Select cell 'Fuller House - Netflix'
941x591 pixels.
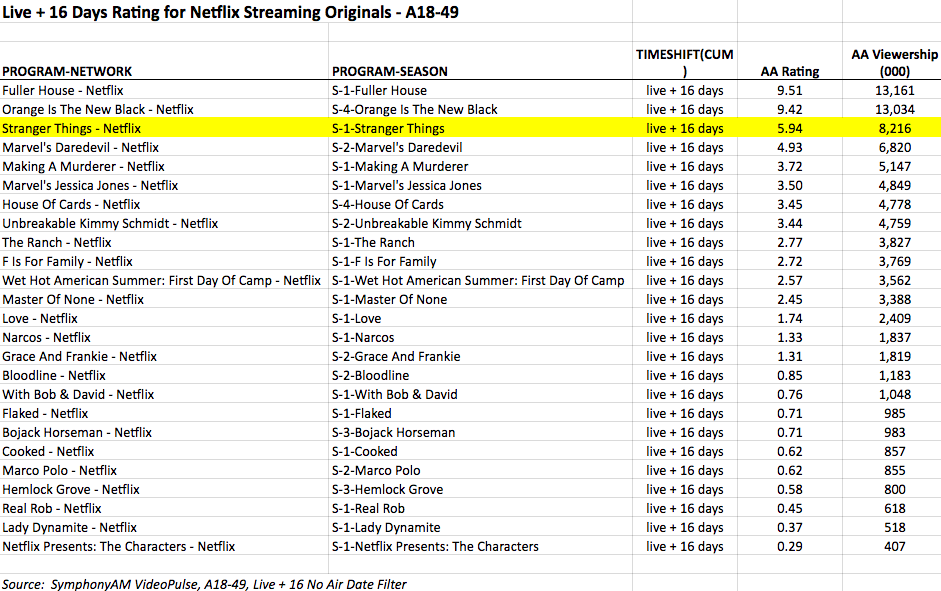(63, 91)
